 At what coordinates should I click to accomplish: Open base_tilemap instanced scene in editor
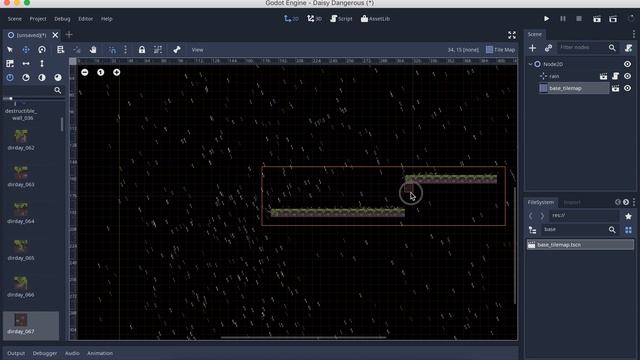click(616, 88)
